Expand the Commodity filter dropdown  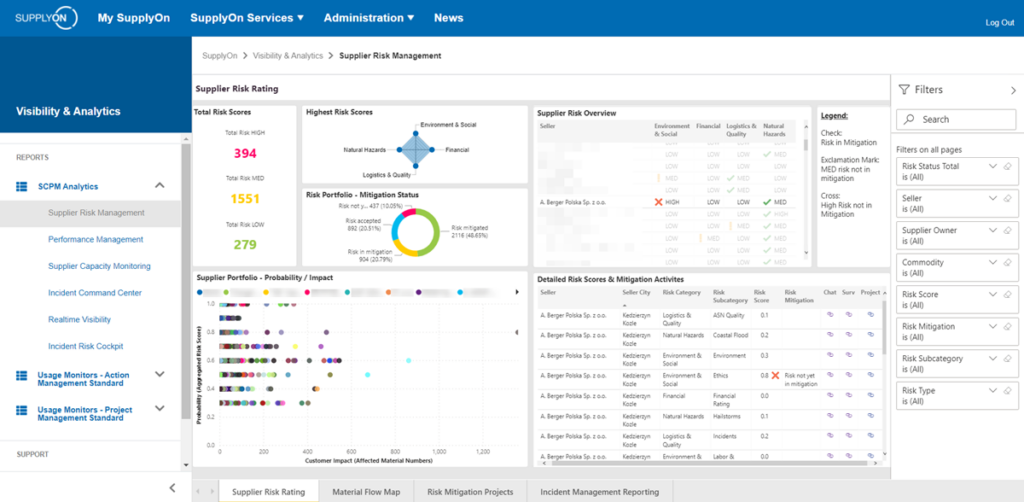click(x=992, y=262)
